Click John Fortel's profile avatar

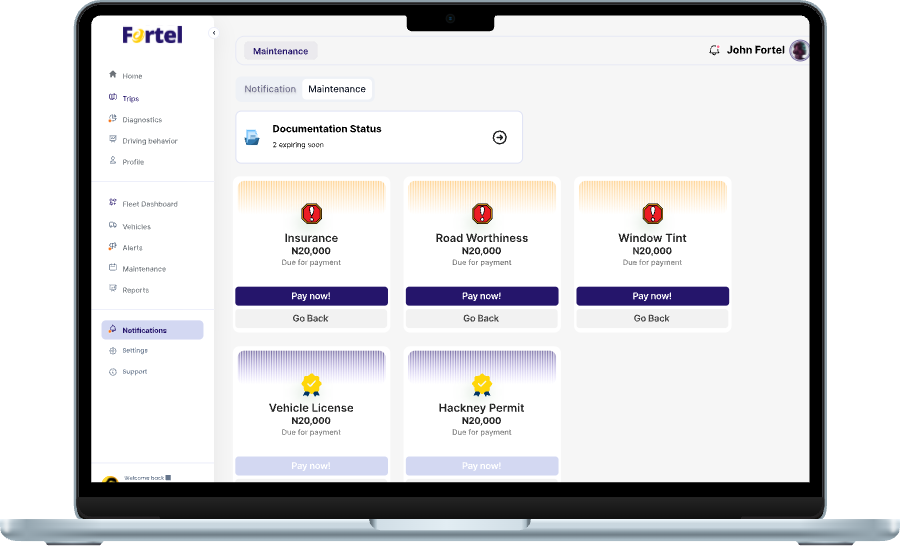(x=800, y=50)
